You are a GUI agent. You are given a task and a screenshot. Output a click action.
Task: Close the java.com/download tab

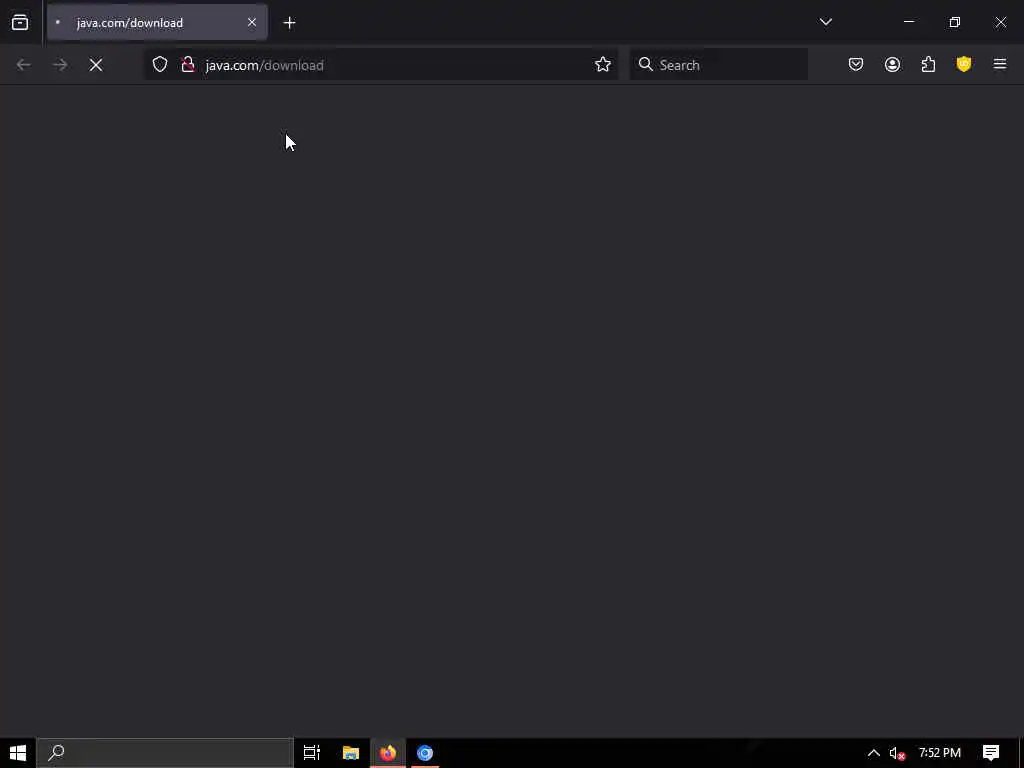pyautogui.click(x=251, y=23)
